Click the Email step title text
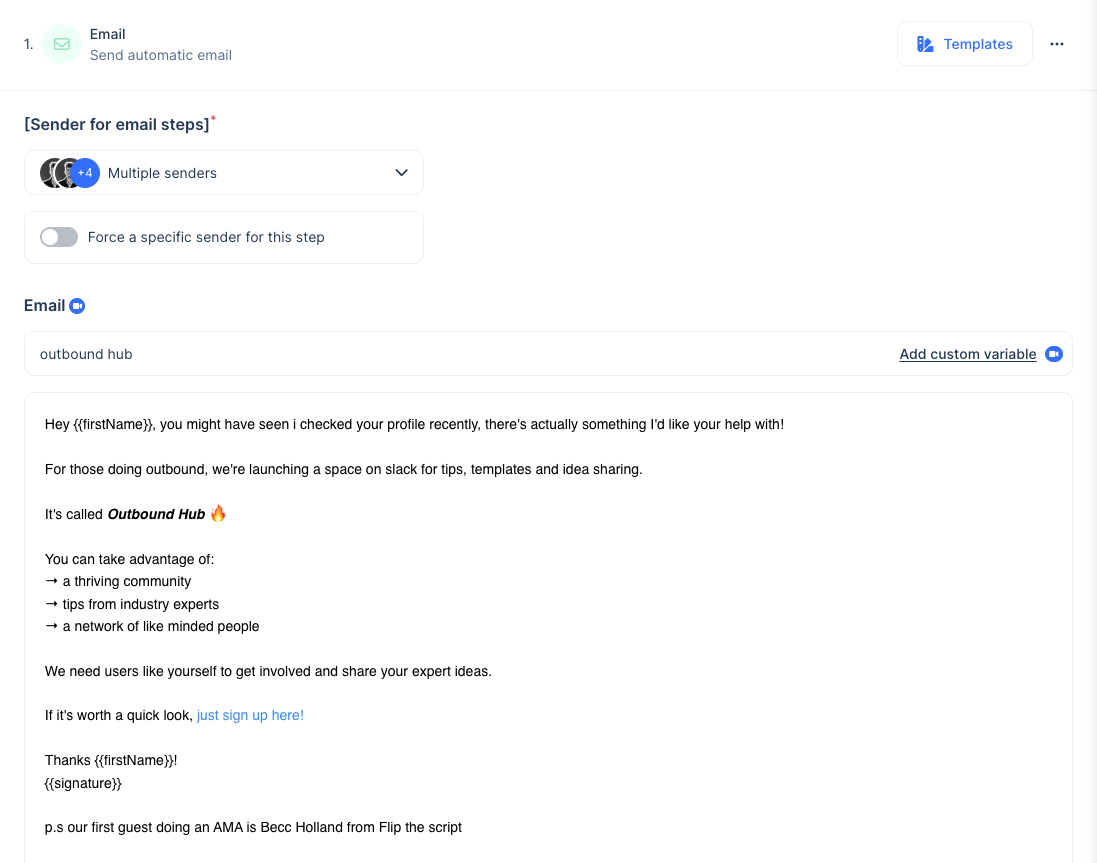The height and width of the screenshot is (863, 1097). point(108,34)
